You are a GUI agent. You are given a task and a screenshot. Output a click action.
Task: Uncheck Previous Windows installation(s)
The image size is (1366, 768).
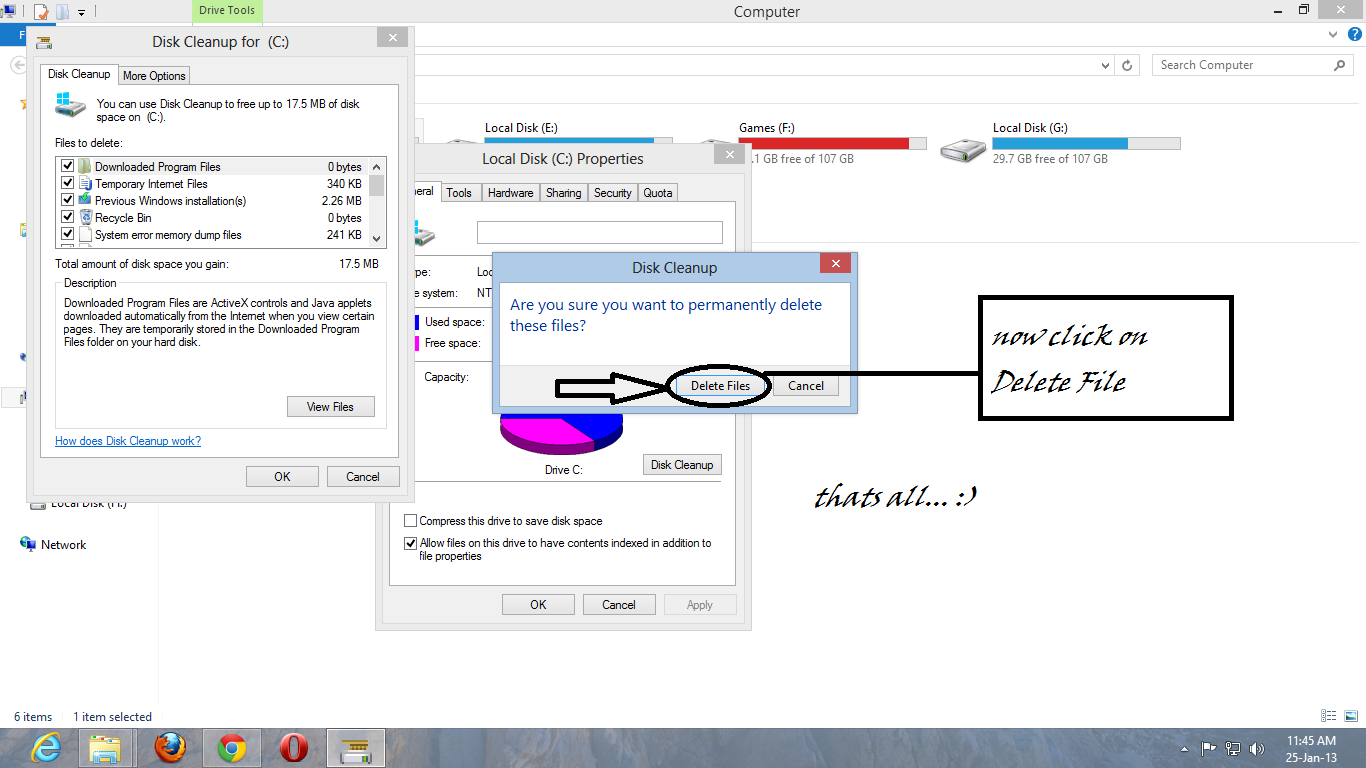pyautogui.click(x=67, y=200)
